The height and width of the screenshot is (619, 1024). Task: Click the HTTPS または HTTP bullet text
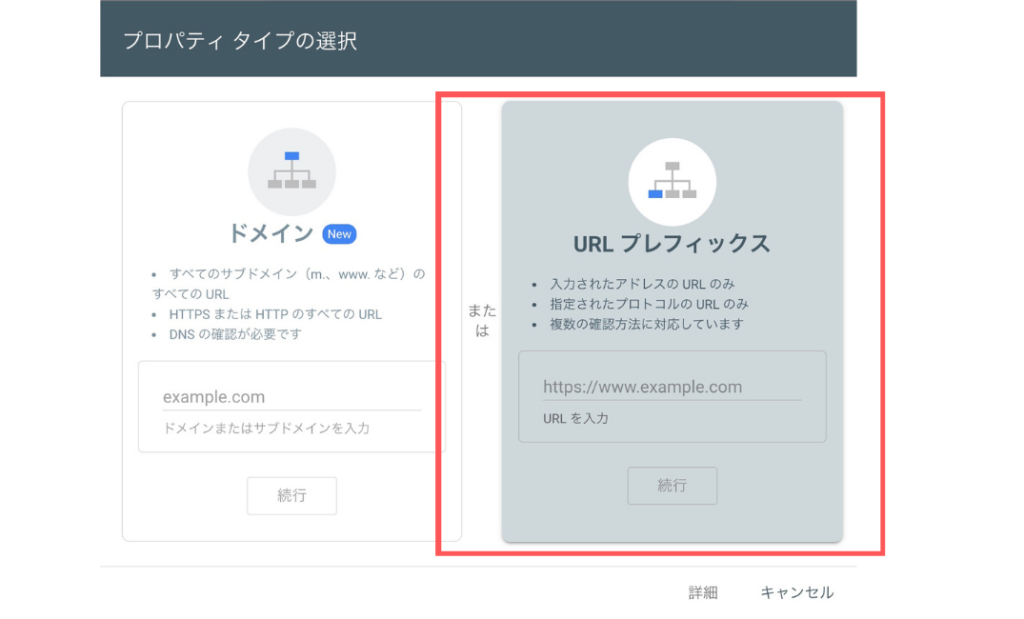coord(275,314)
